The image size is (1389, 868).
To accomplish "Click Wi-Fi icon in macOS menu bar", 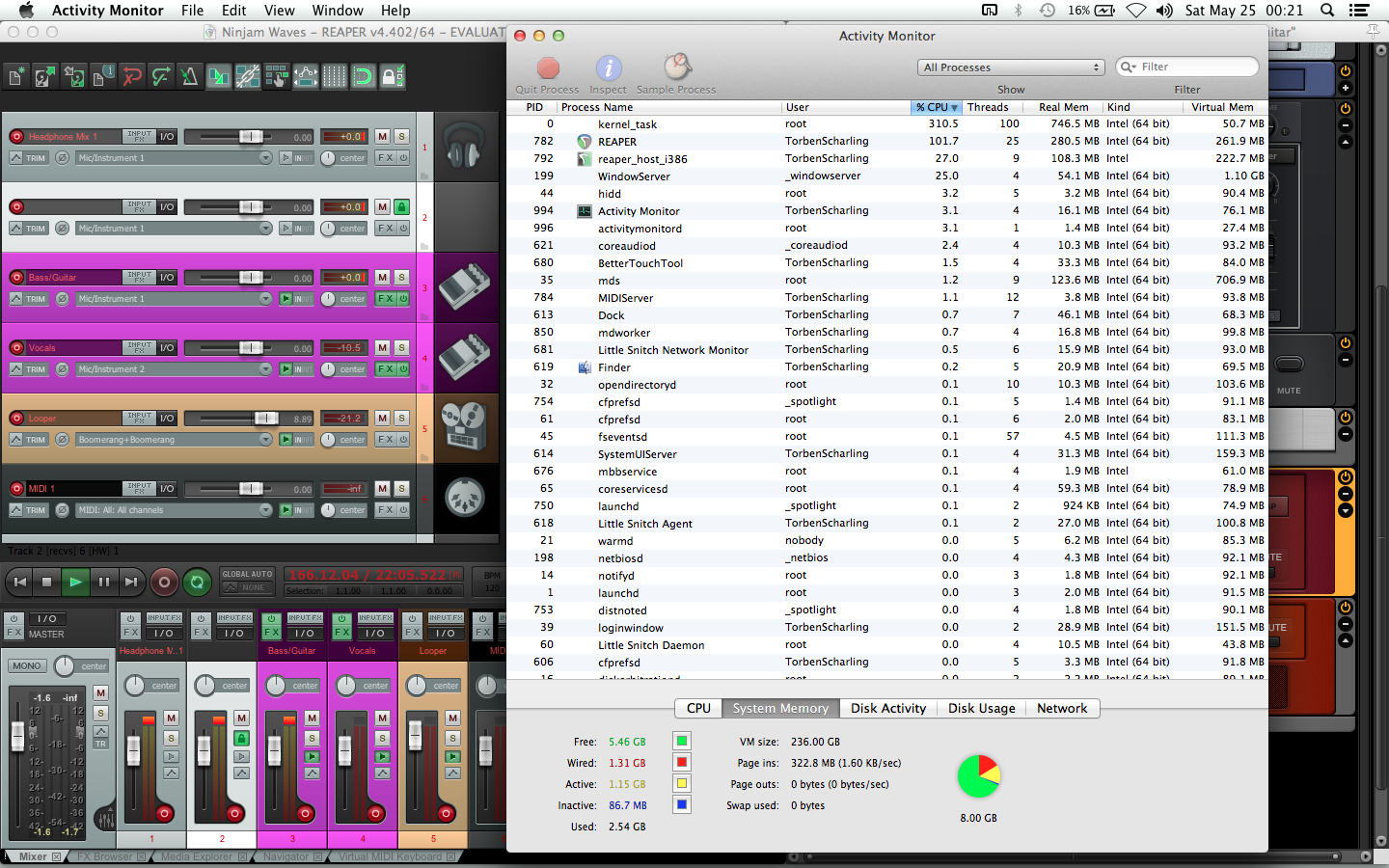I will coord(1136,11).
